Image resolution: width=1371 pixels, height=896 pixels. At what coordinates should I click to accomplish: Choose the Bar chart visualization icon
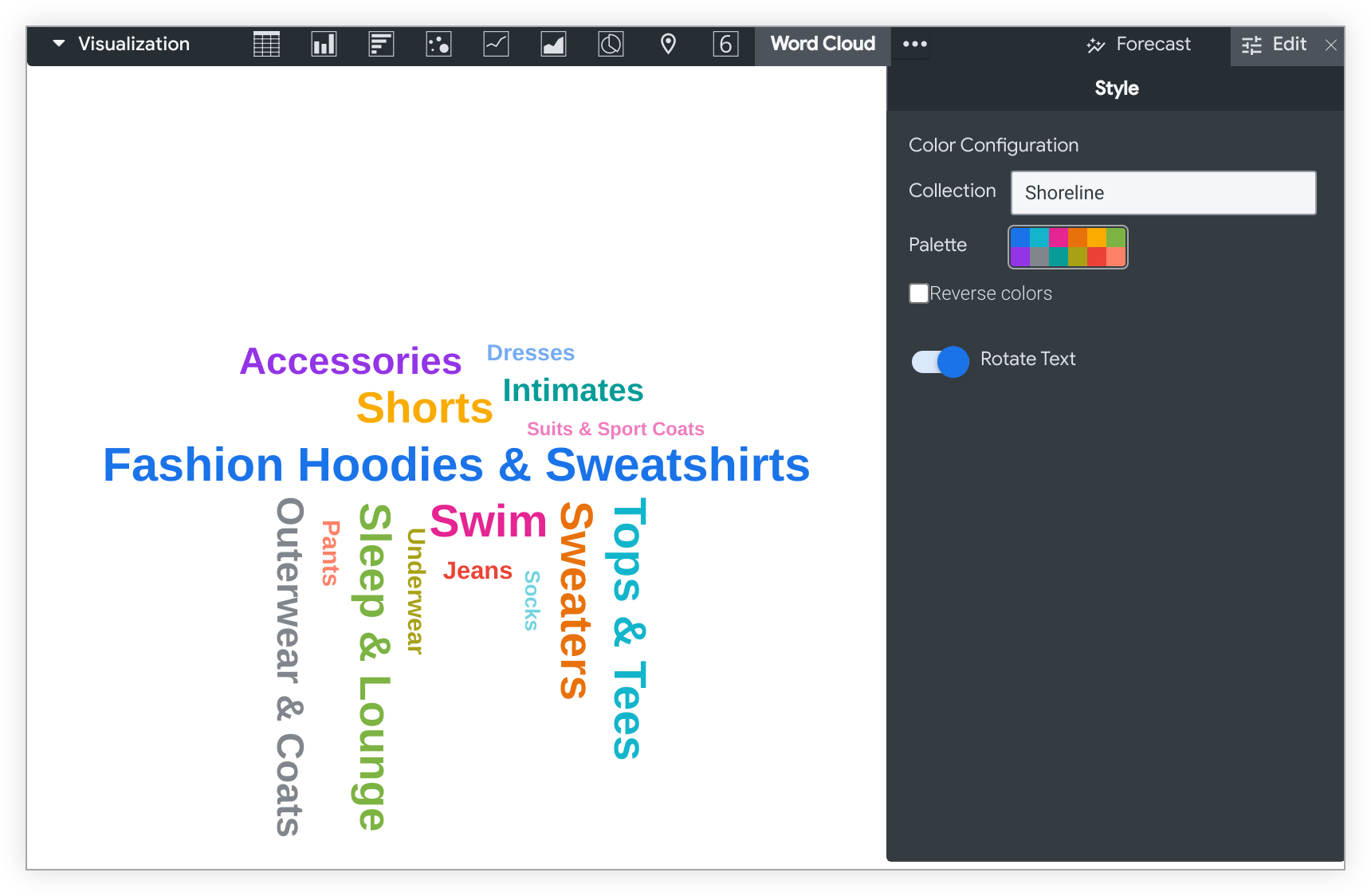point(381,44)
